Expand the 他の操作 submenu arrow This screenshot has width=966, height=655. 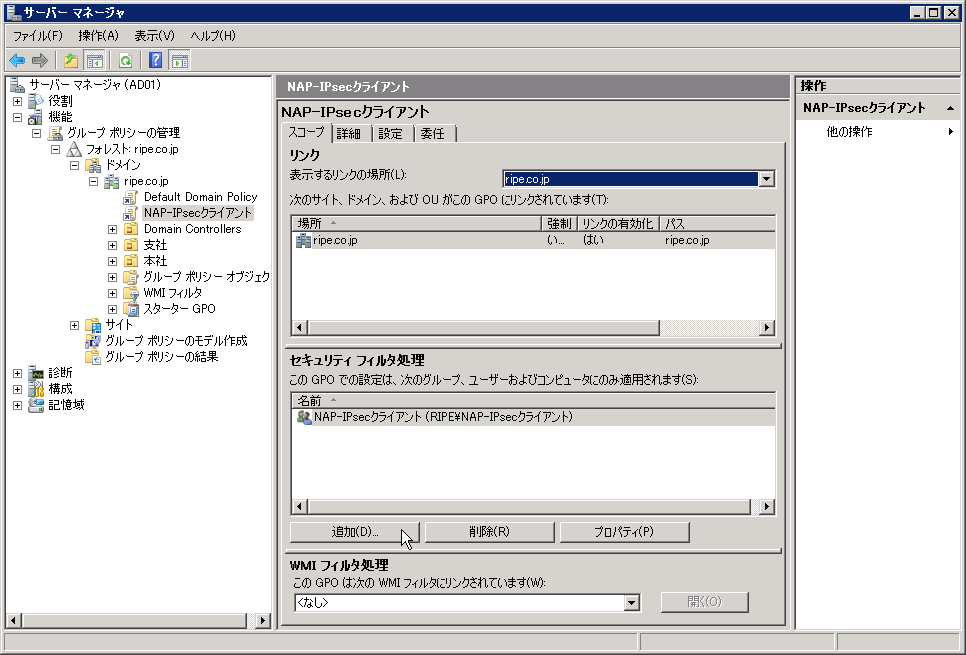tap(951, 131)
